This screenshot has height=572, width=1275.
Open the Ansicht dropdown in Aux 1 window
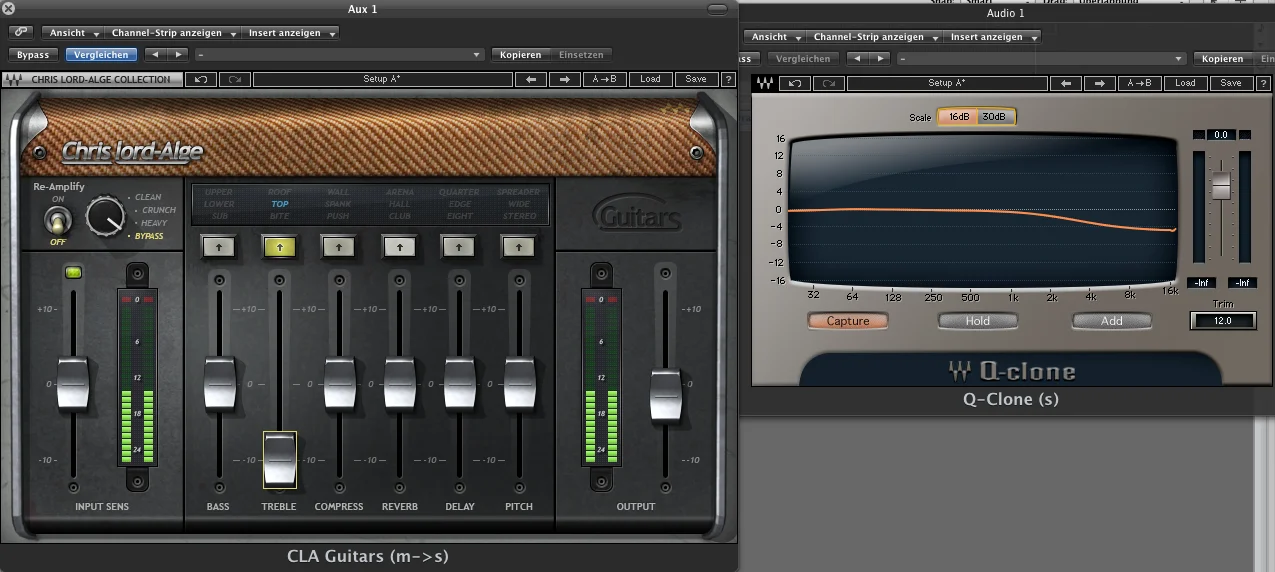[x=73, y=33]
